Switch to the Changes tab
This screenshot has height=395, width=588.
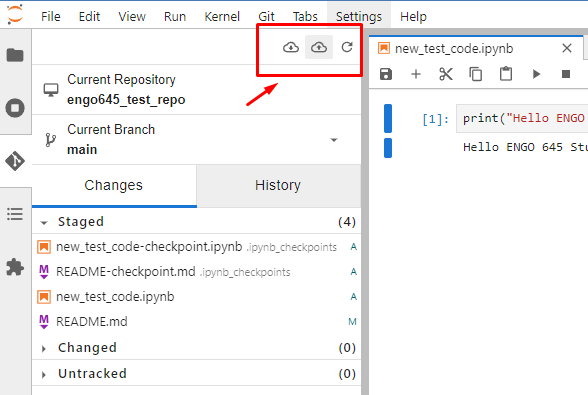[x=114, y=185]
